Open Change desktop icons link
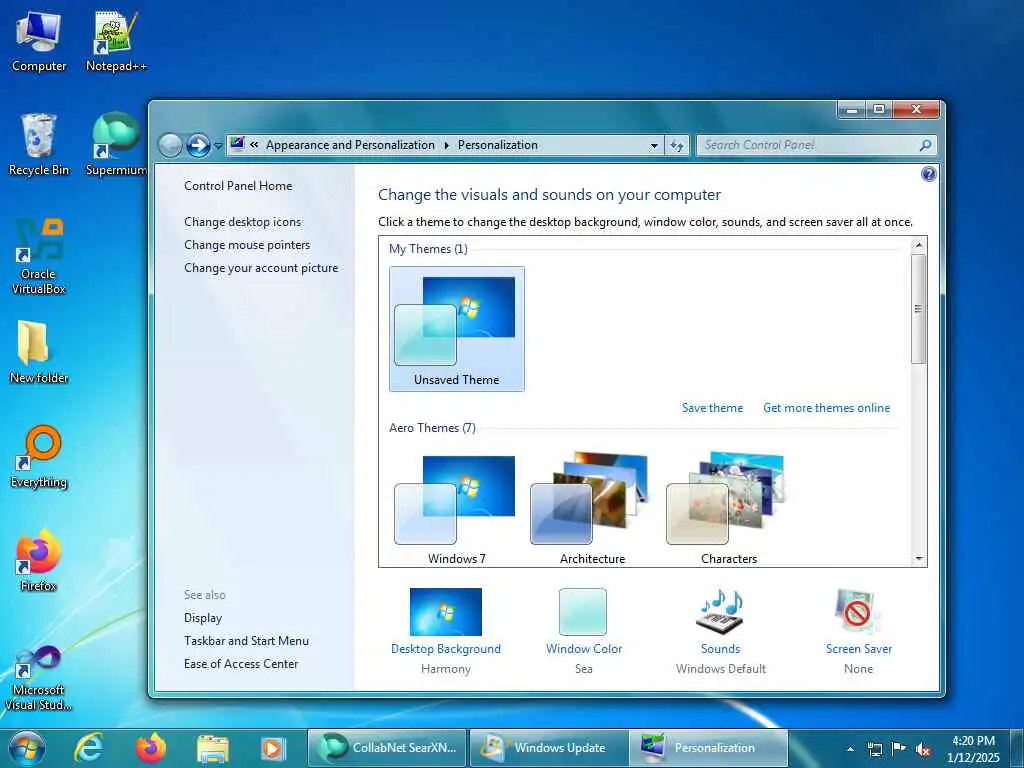The image size is (1024, 768). (x=242, y=222)
